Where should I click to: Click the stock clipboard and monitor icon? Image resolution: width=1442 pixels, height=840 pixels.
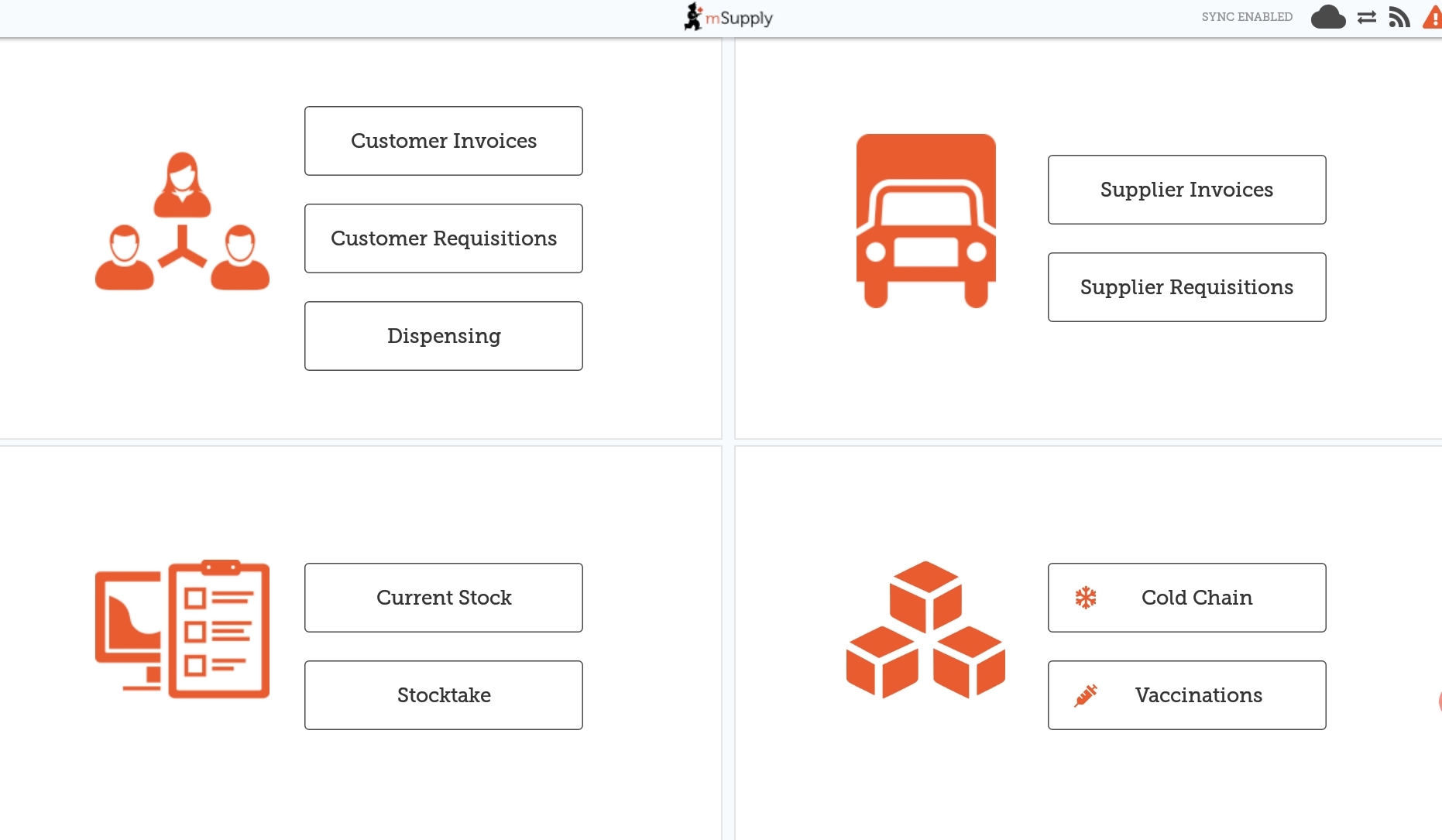[x=182, y=629]
